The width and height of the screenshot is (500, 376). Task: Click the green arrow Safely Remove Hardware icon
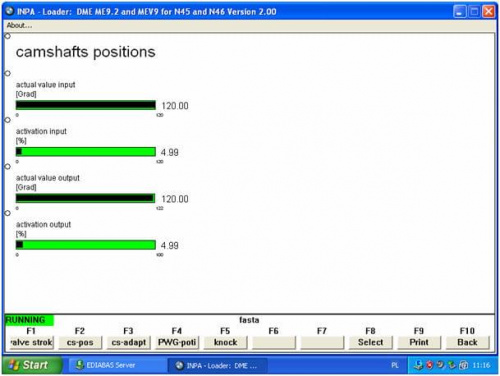(452, 365)
